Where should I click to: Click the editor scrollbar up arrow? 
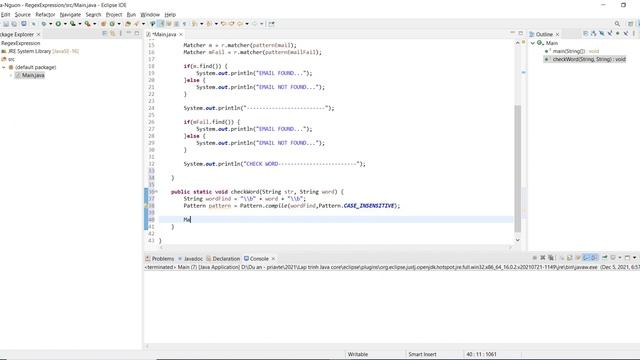point(518,42)
